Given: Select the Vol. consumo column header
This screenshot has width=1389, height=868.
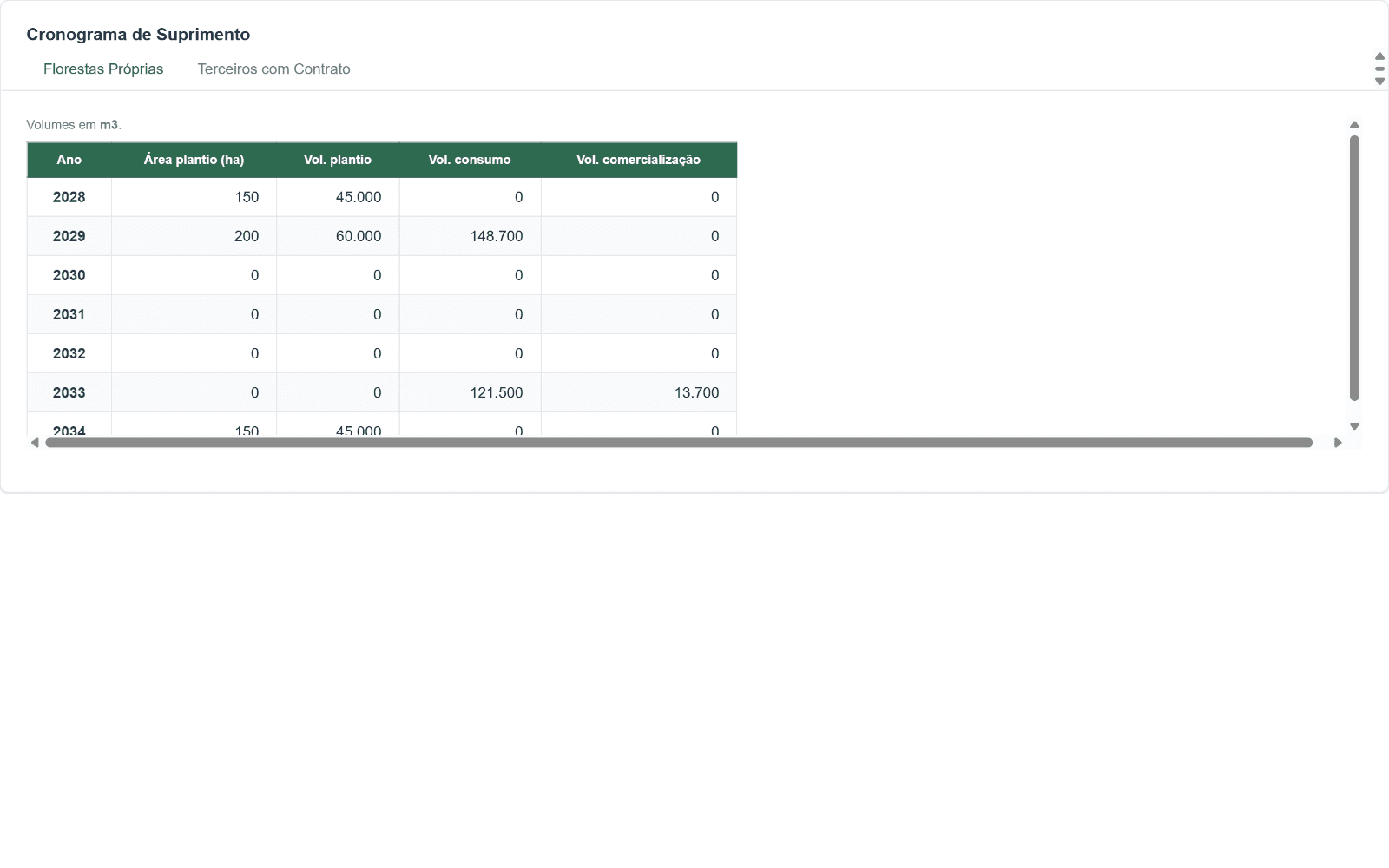Looking at the screenshot, I should click(x=470, y=160).
